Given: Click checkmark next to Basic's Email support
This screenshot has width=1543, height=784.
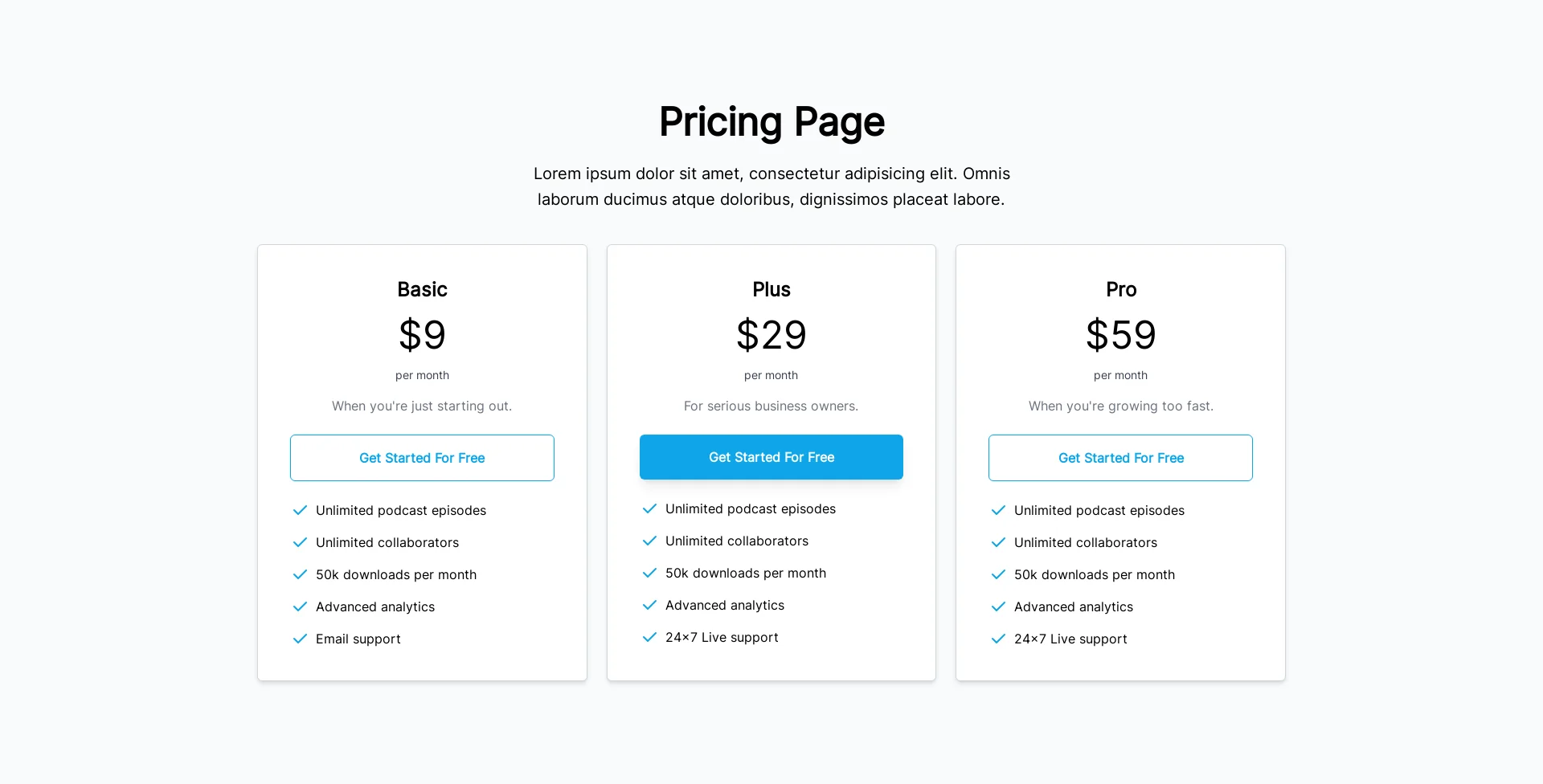Looking at the screenshot, I should pyautogui.click(x=300, y=639).
